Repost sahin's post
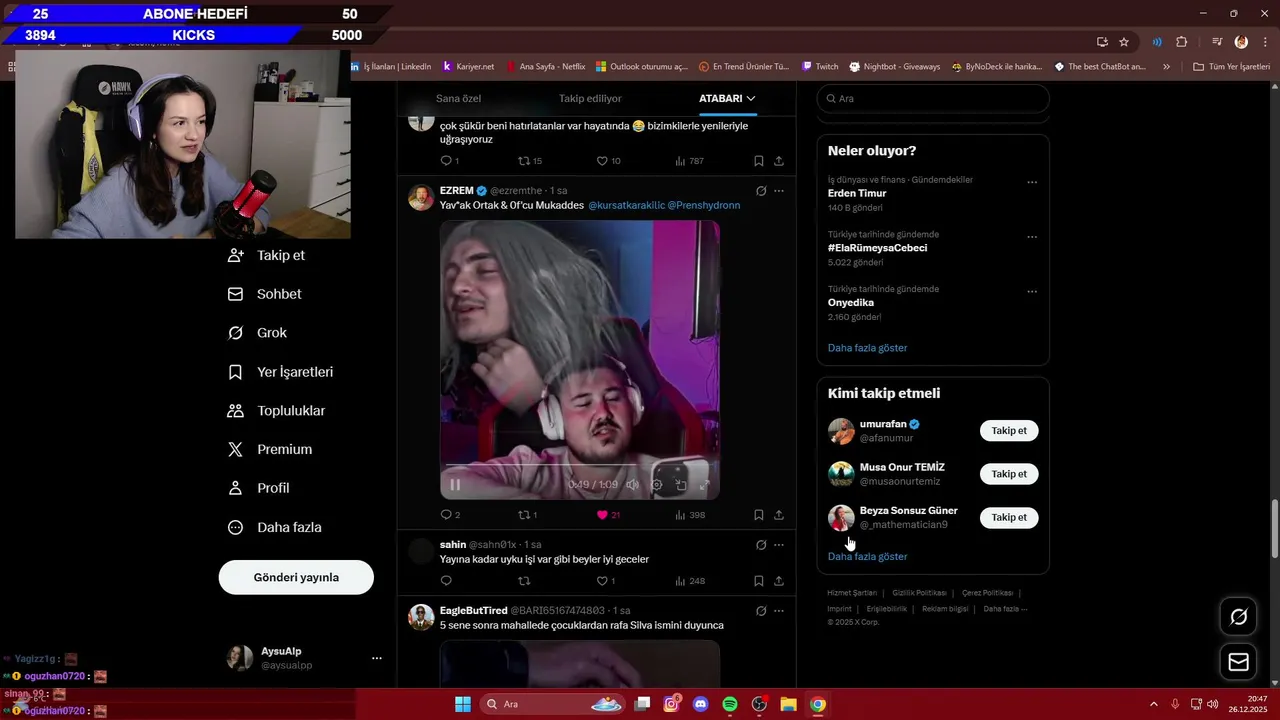Viewport: 1280px width, 720px height. [x=524, y=581]
